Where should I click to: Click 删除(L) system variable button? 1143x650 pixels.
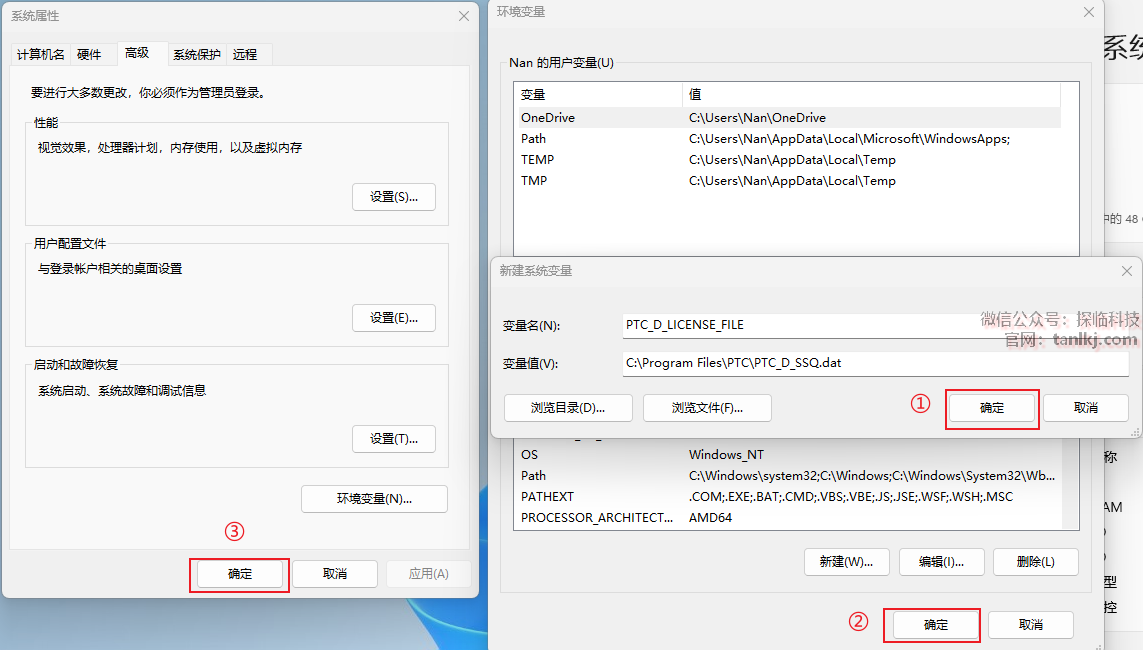(x=1036, y=562)
